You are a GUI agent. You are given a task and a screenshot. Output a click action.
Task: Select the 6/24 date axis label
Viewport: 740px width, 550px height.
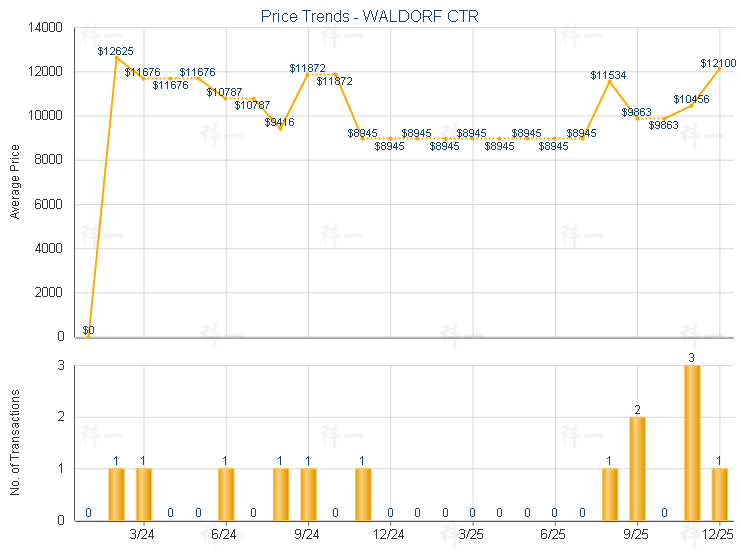[225, 534]
